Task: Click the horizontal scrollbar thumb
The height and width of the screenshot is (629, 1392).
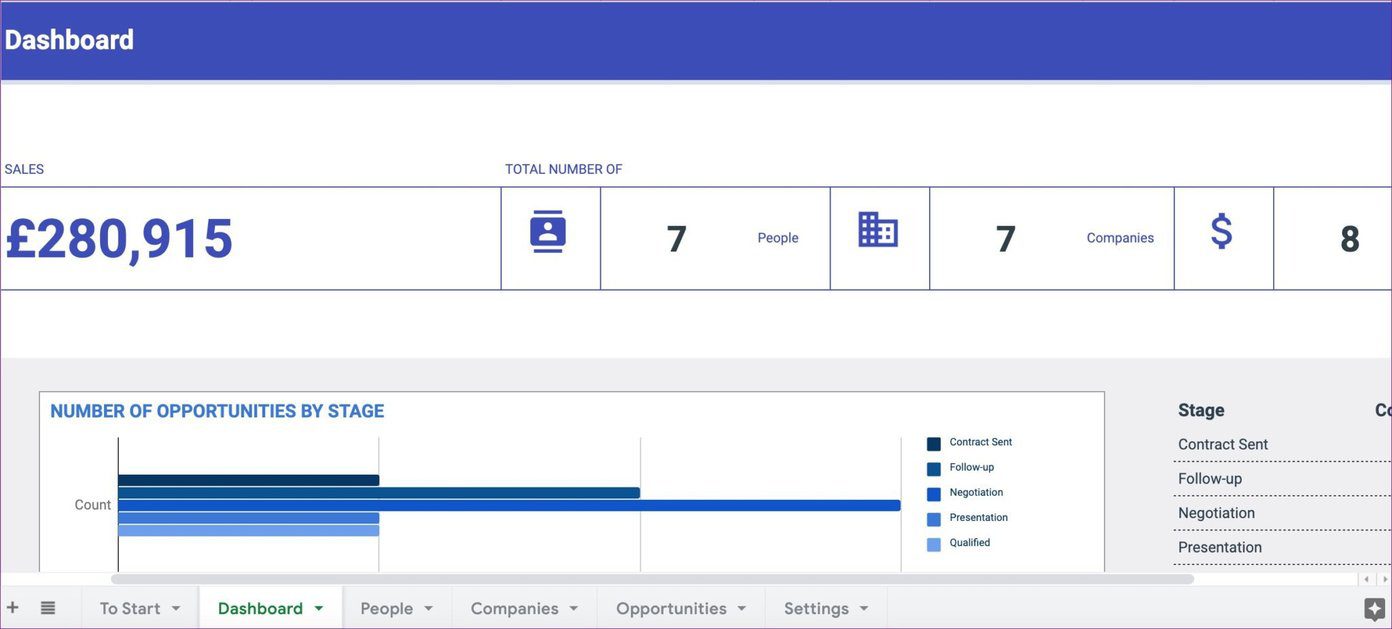Action: (x=652, y=579)
